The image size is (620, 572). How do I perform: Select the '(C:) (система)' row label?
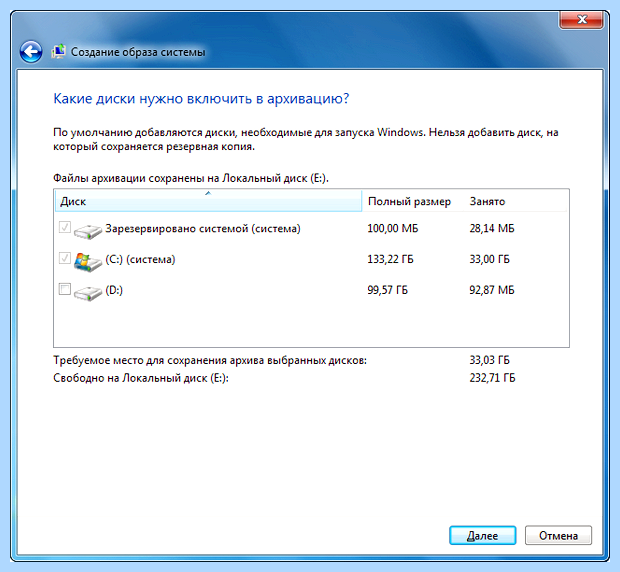pos(140,259)
